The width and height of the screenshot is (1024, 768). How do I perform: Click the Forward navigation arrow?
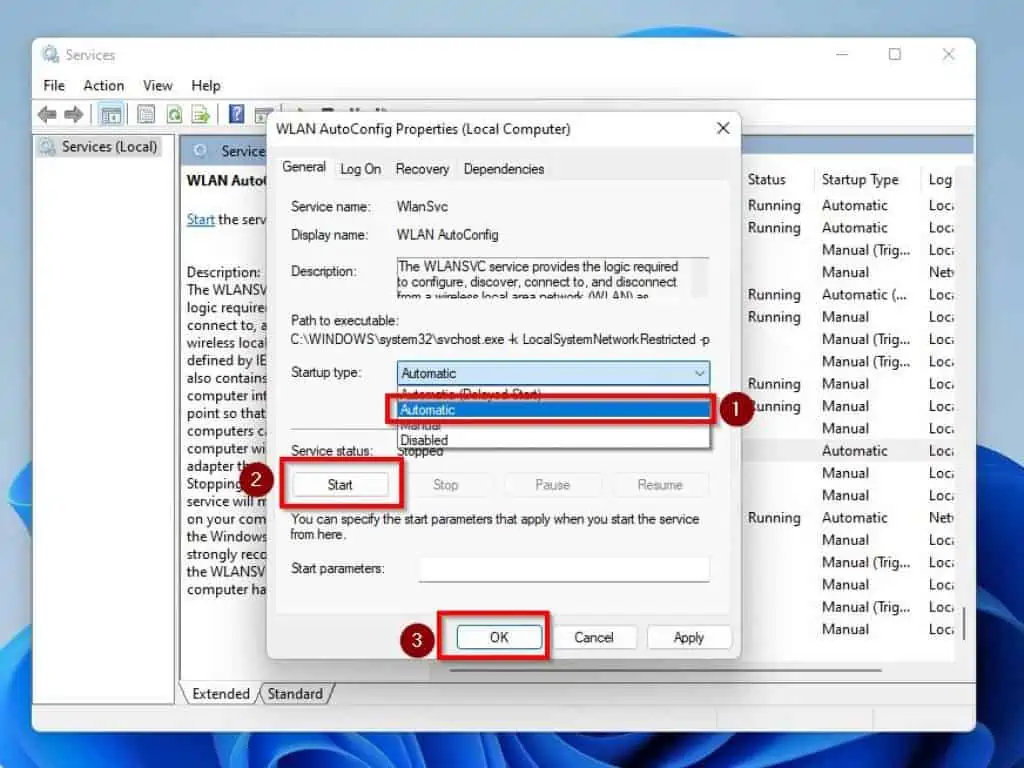pos(73,114)
